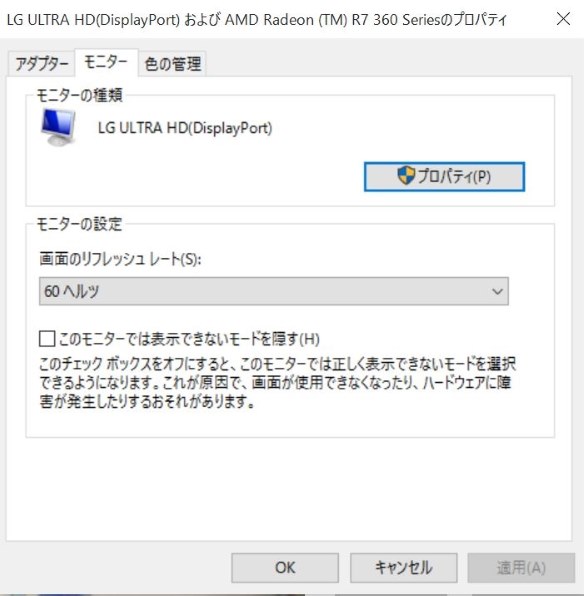Open the 色の管理 tab

click(173, 64)
